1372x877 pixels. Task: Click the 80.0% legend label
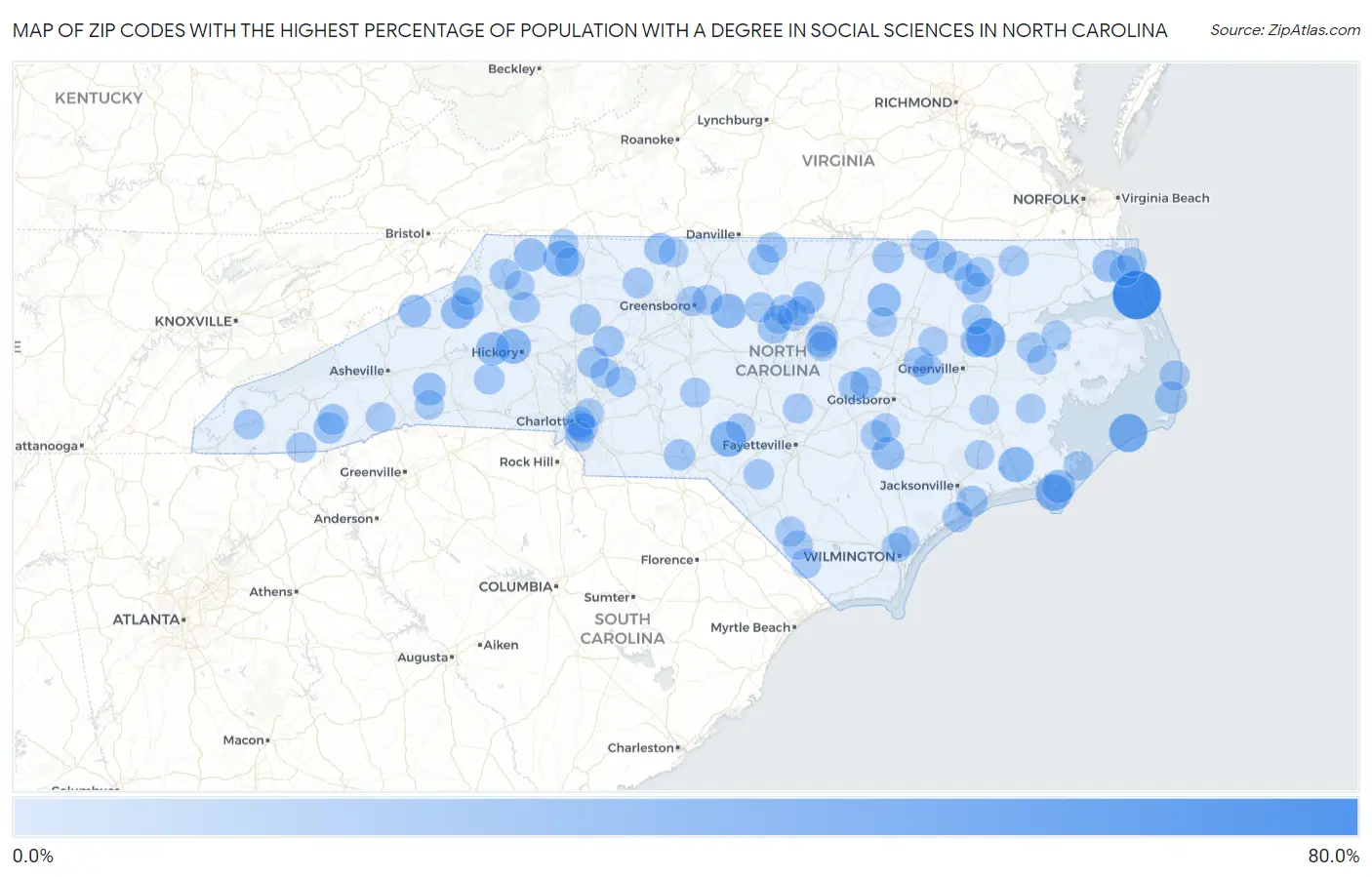click(1333, 856)
